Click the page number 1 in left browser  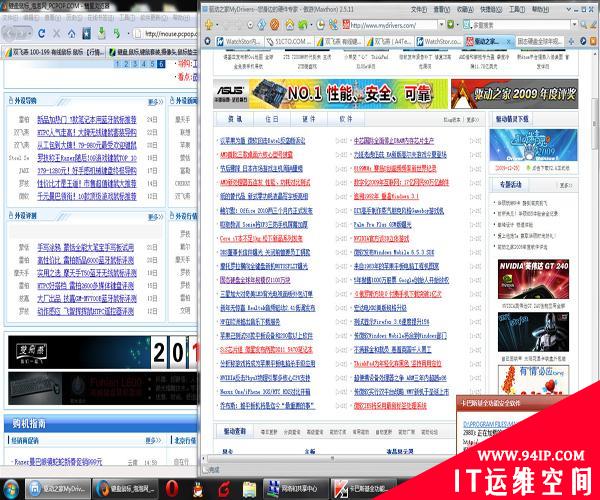pyautogui.click(x=117, y=64)
